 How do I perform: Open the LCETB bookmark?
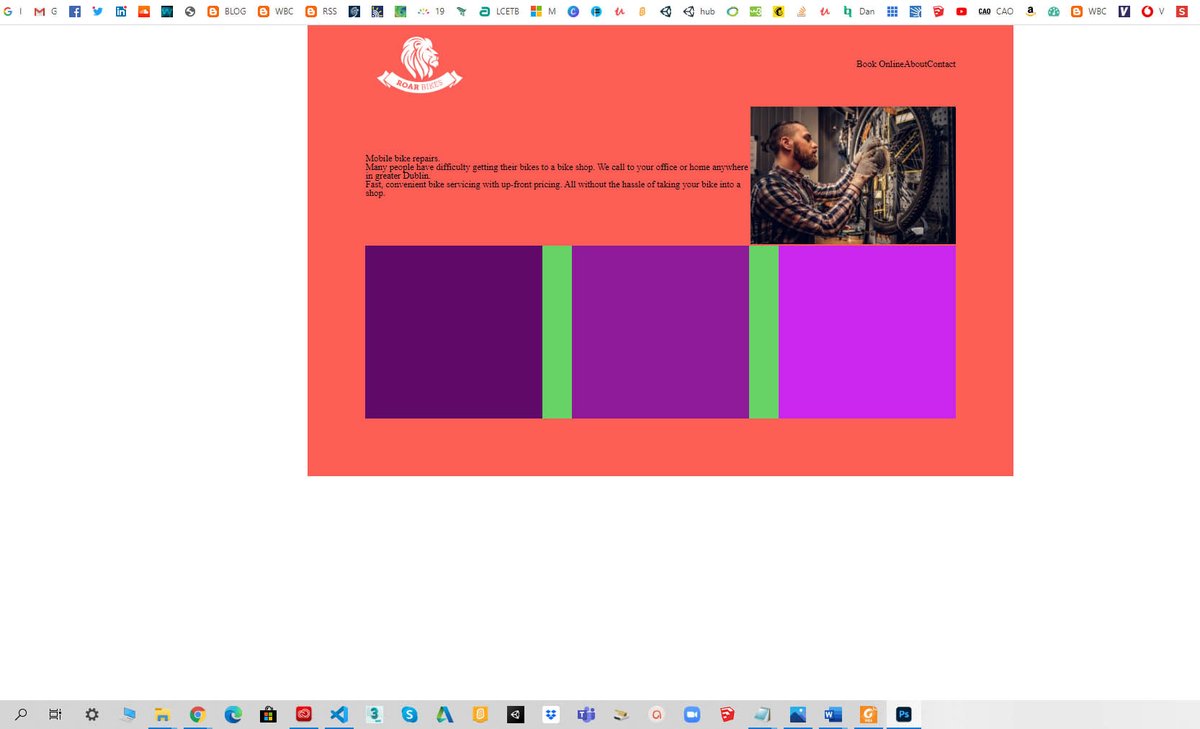pyautogui.click(x=499, y=11)
